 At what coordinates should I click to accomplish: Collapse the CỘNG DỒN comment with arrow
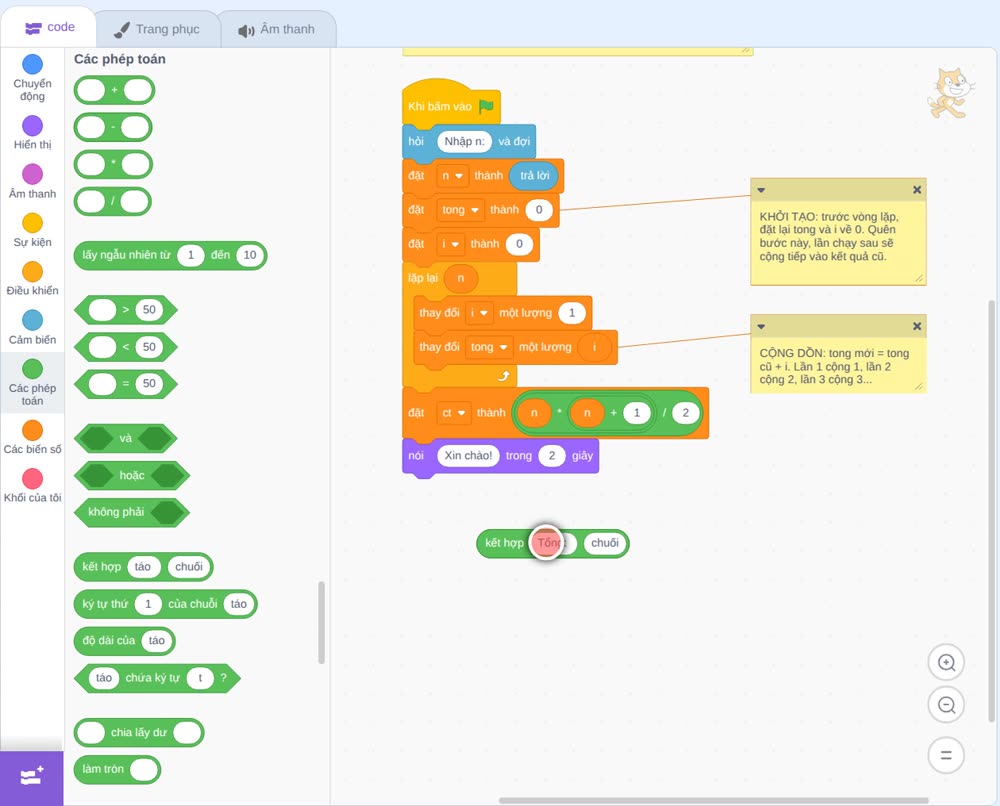click(761, 326)
